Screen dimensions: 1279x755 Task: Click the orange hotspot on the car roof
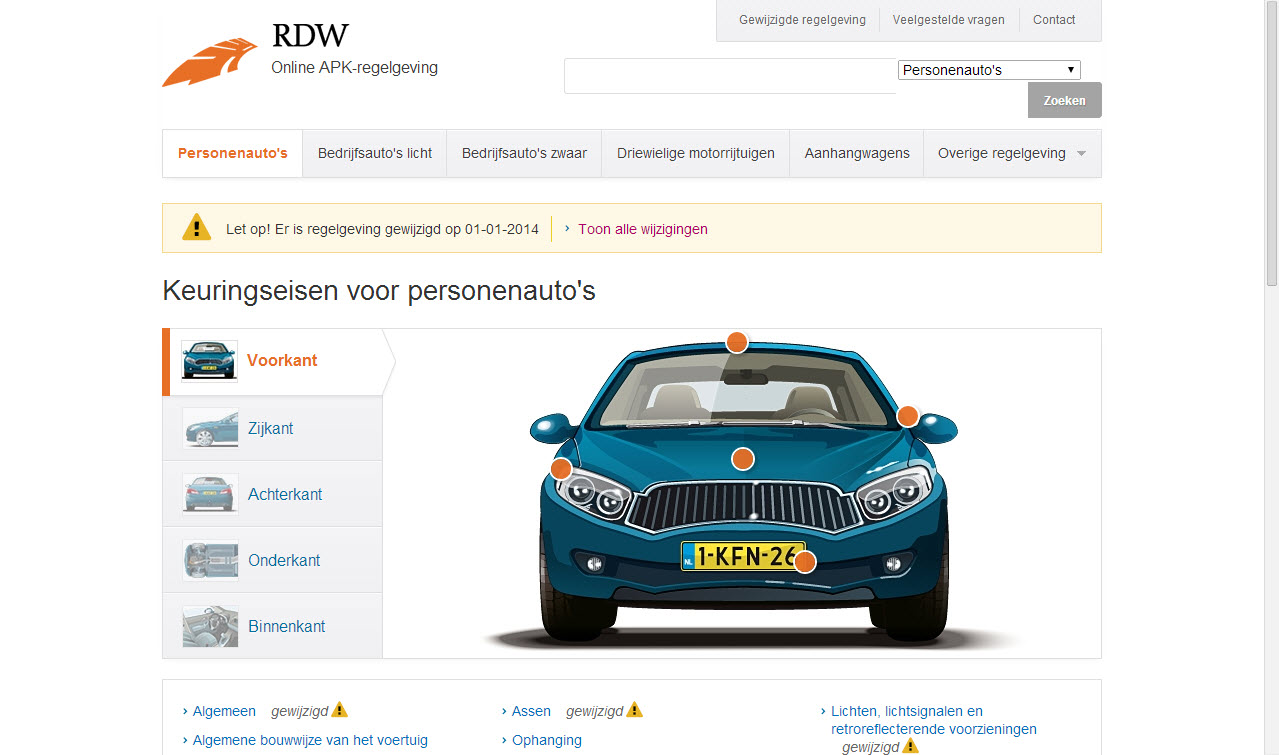tap(737, 342)
